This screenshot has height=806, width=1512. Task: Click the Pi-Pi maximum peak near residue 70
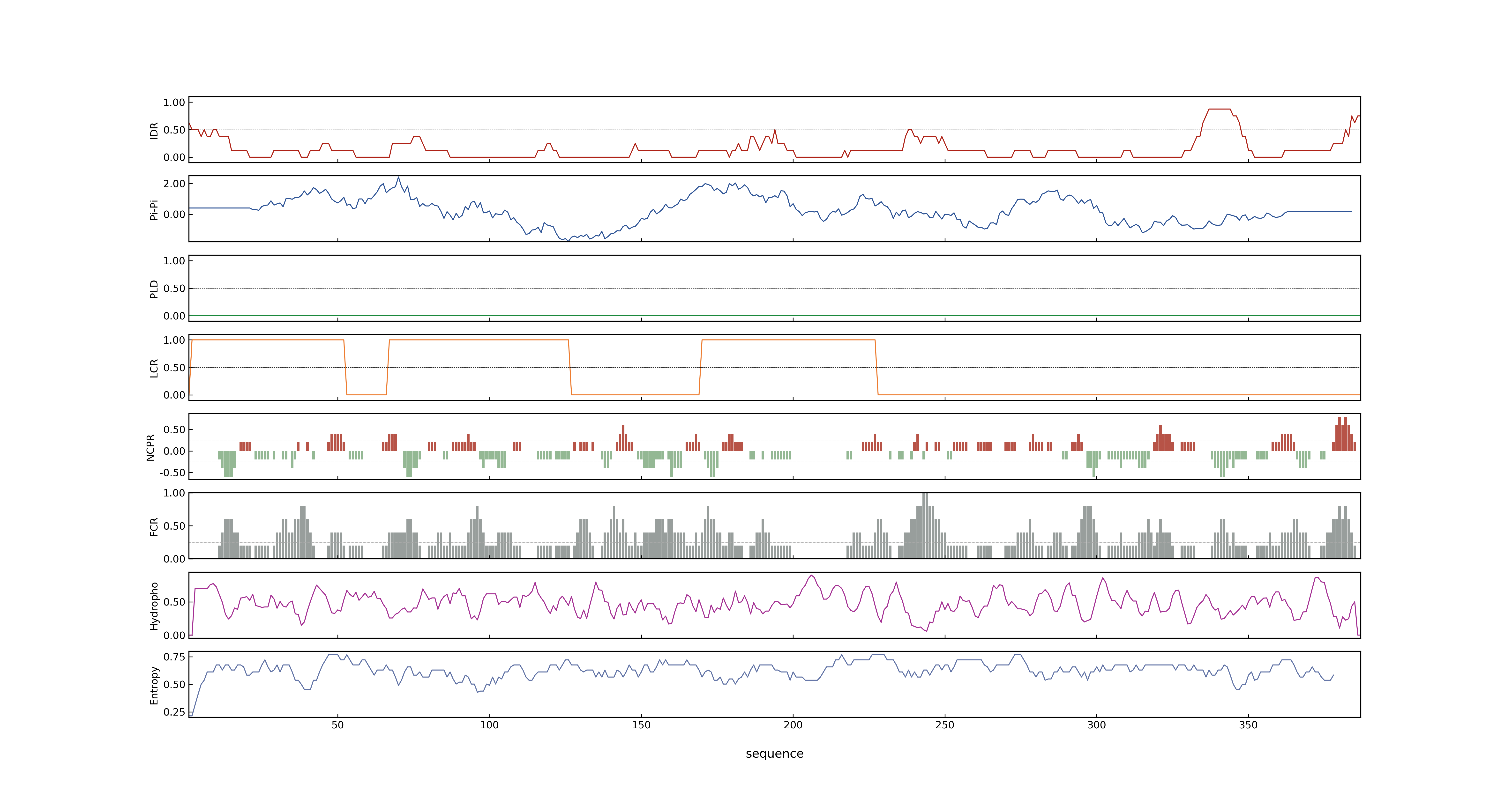(398, 177)
